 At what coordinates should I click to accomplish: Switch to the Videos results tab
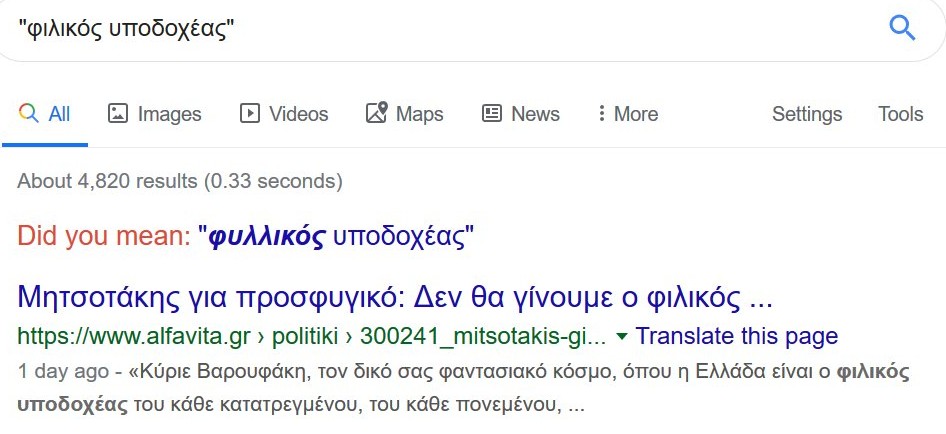pyautogui.click(x=298, y=114)
